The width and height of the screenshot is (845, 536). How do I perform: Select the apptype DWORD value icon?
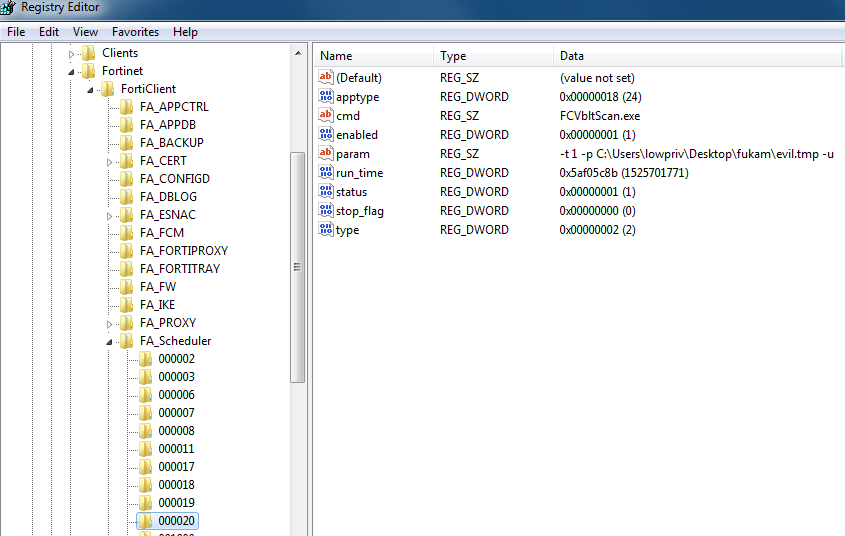pyautogui.click(x=325, y=97)
